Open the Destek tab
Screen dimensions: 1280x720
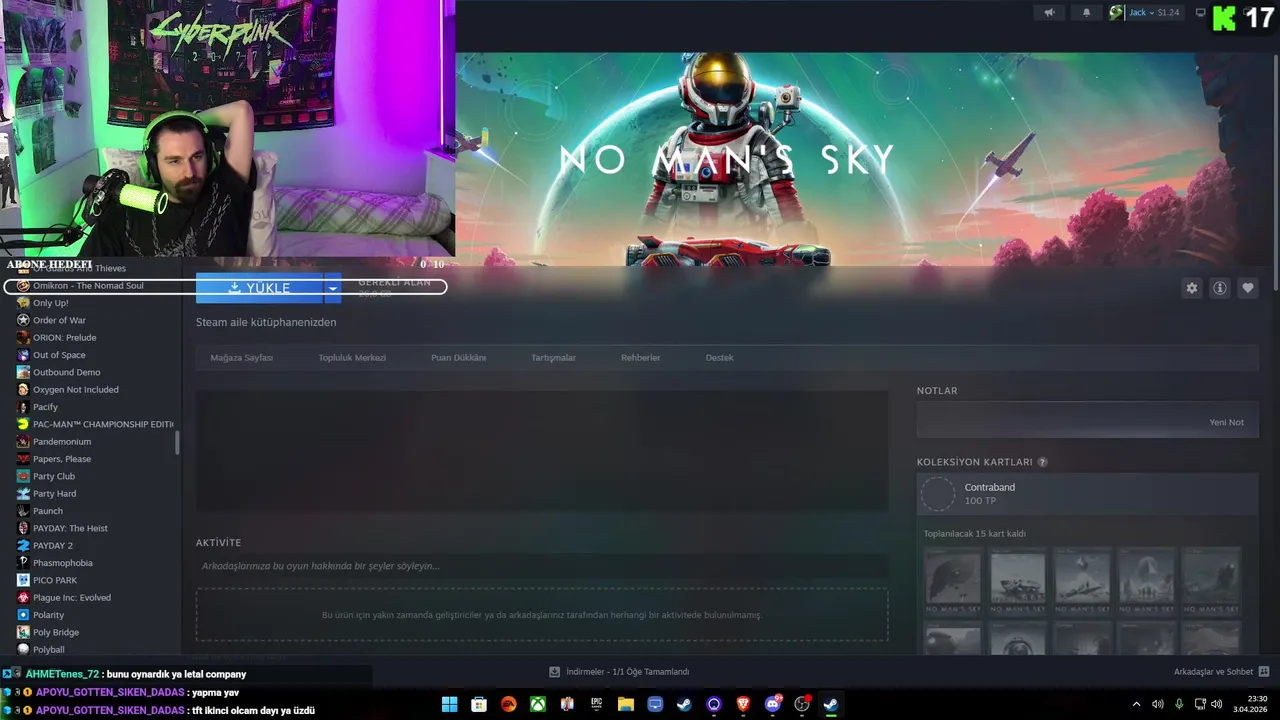pyautogui.click(x=719, y=358)
